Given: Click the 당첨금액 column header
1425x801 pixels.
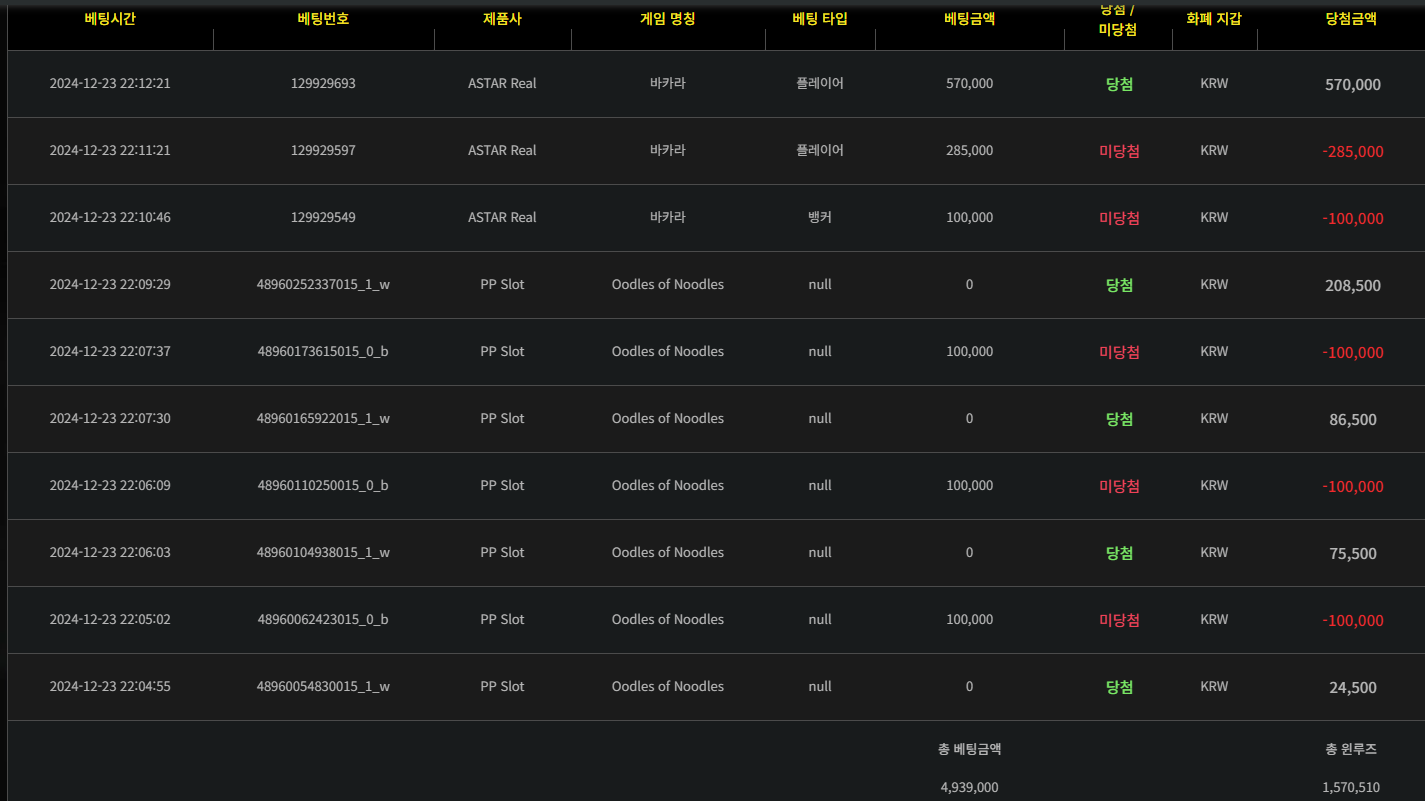Looking at the screenshot, I should (1351, 18).
